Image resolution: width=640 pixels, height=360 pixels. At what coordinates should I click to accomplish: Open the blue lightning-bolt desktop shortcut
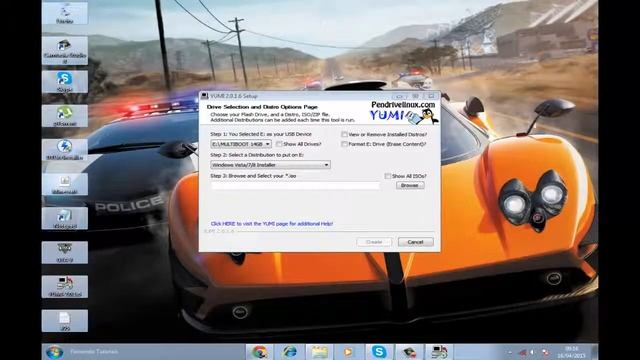point(64,149)
